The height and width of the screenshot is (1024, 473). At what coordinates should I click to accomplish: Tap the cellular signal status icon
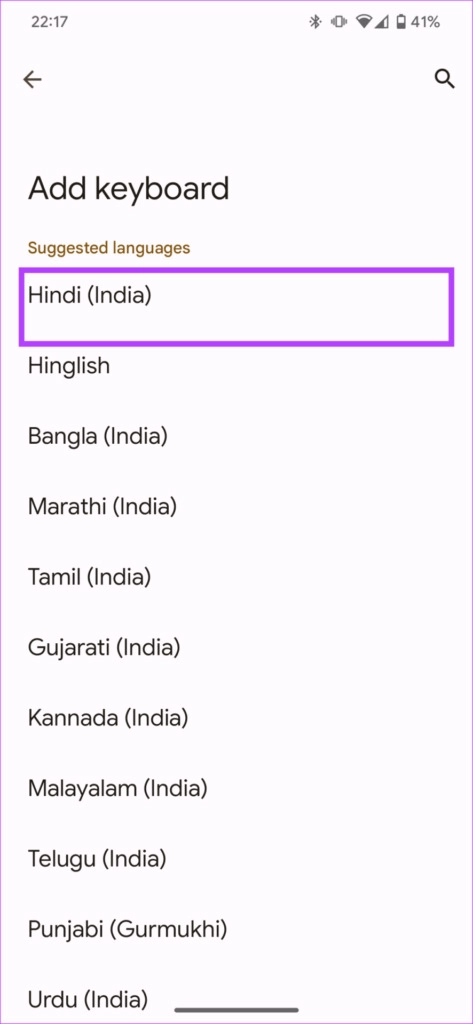click(382, 22)
